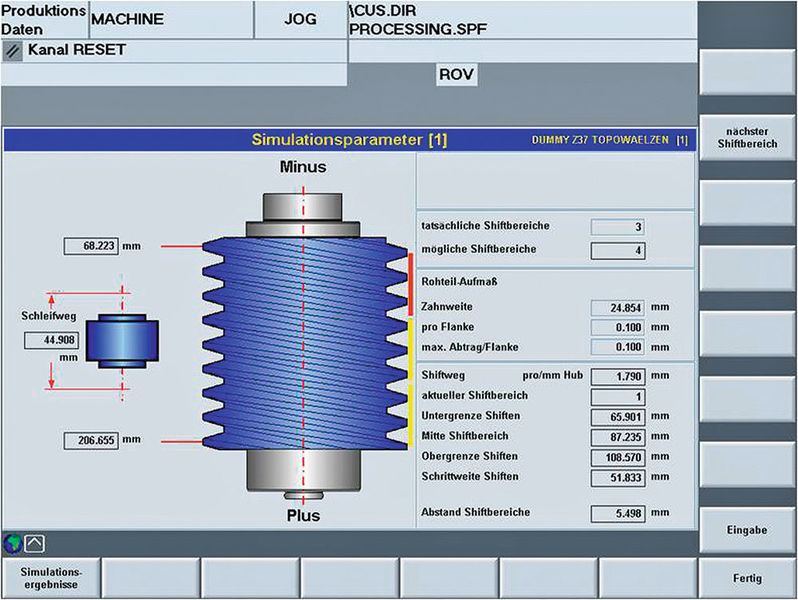The width and height of the screenshot is (798, 600).
Task: Click the aktueller Shiftbereich value 1
Action: 618,397
